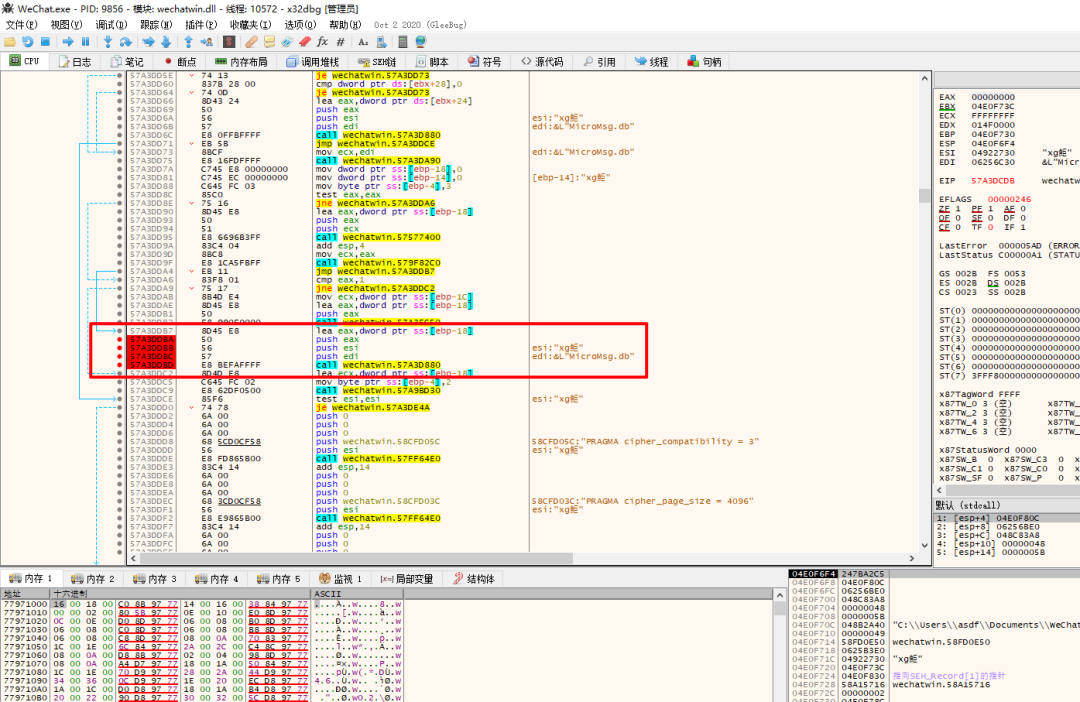Open patches with the bandage icon
Screen dimensions: 1080x702
[251, 42]
